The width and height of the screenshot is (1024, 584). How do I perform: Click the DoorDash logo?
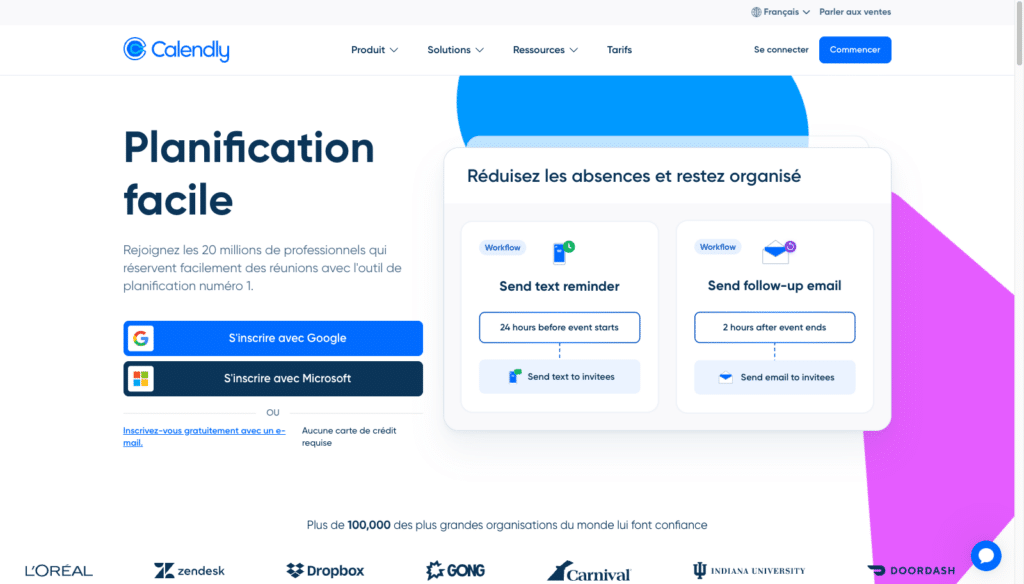pyautogui.click(x=911, y=571)
